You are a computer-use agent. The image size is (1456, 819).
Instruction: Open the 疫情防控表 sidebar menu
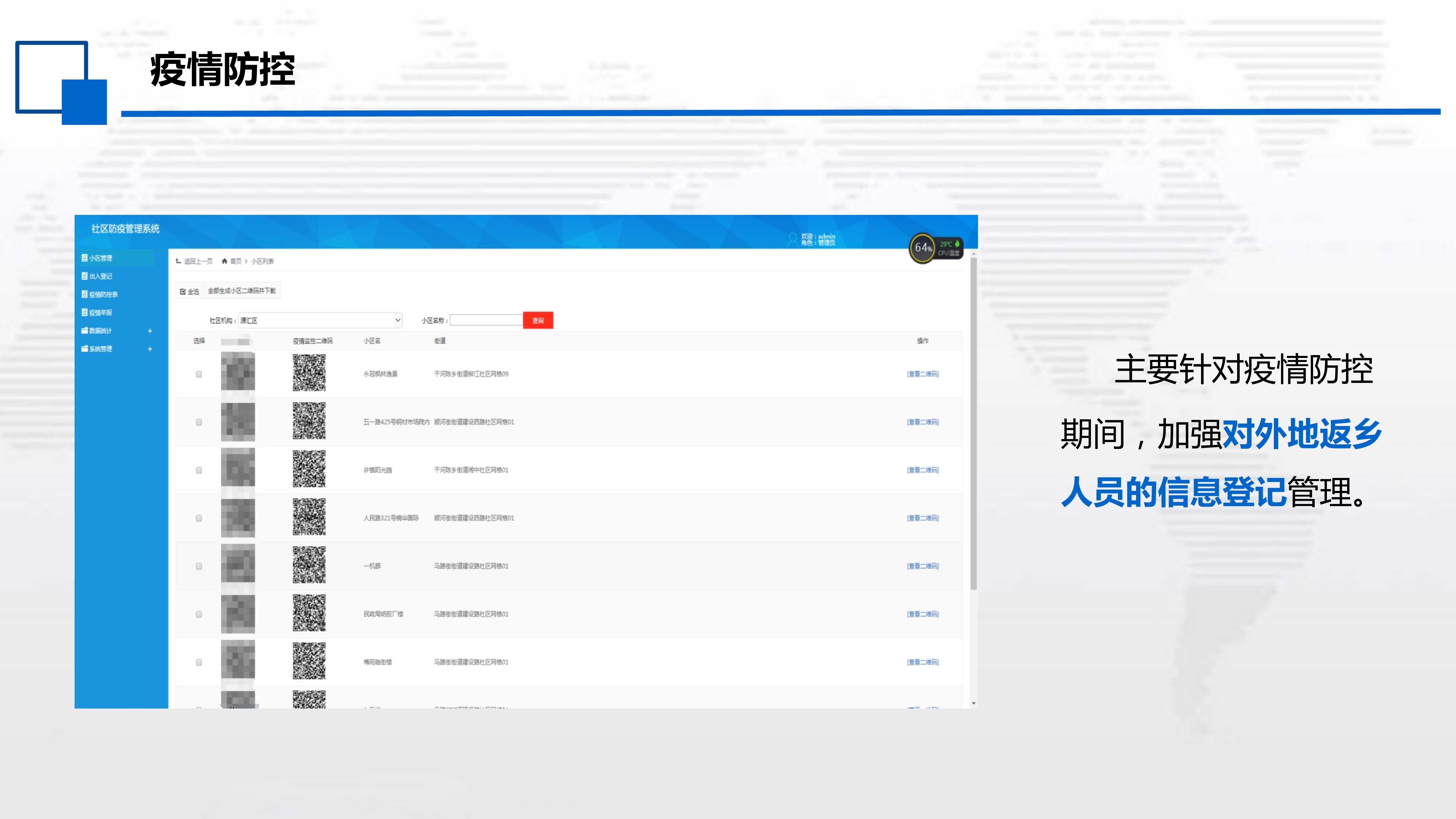pos(103,294)
